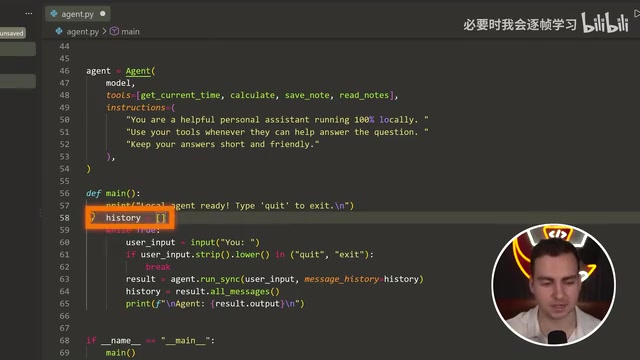Viewport: 640px width, 360px height.
Task: Click result.output in print statement
Action: click(x=247, y=304)
